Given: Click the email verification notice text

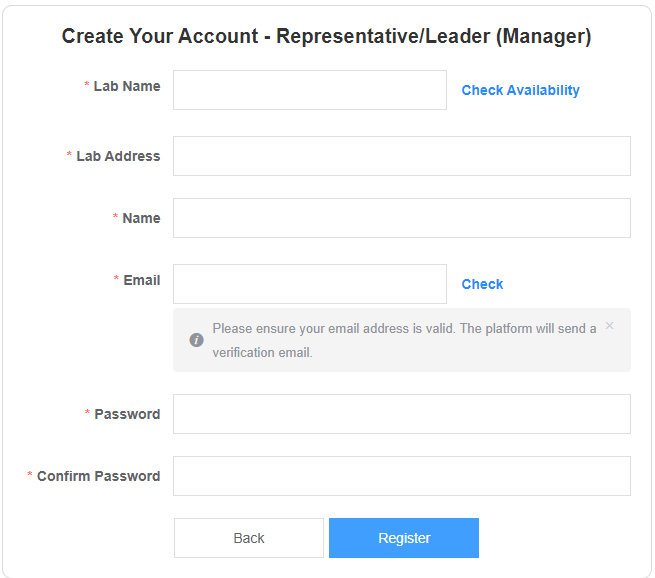Looking at the screenshot, I should click(404, 340).
